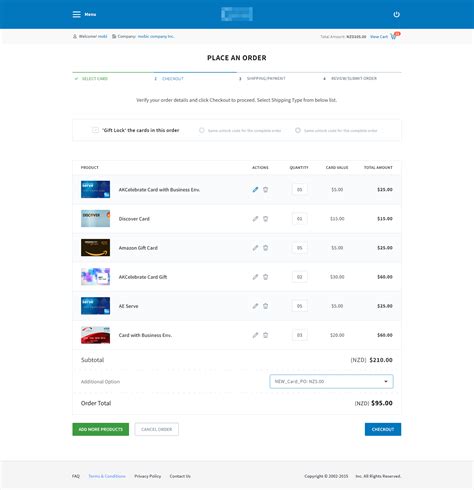
Task: Open the Privacy Policy link
Action: click(148, 476)
